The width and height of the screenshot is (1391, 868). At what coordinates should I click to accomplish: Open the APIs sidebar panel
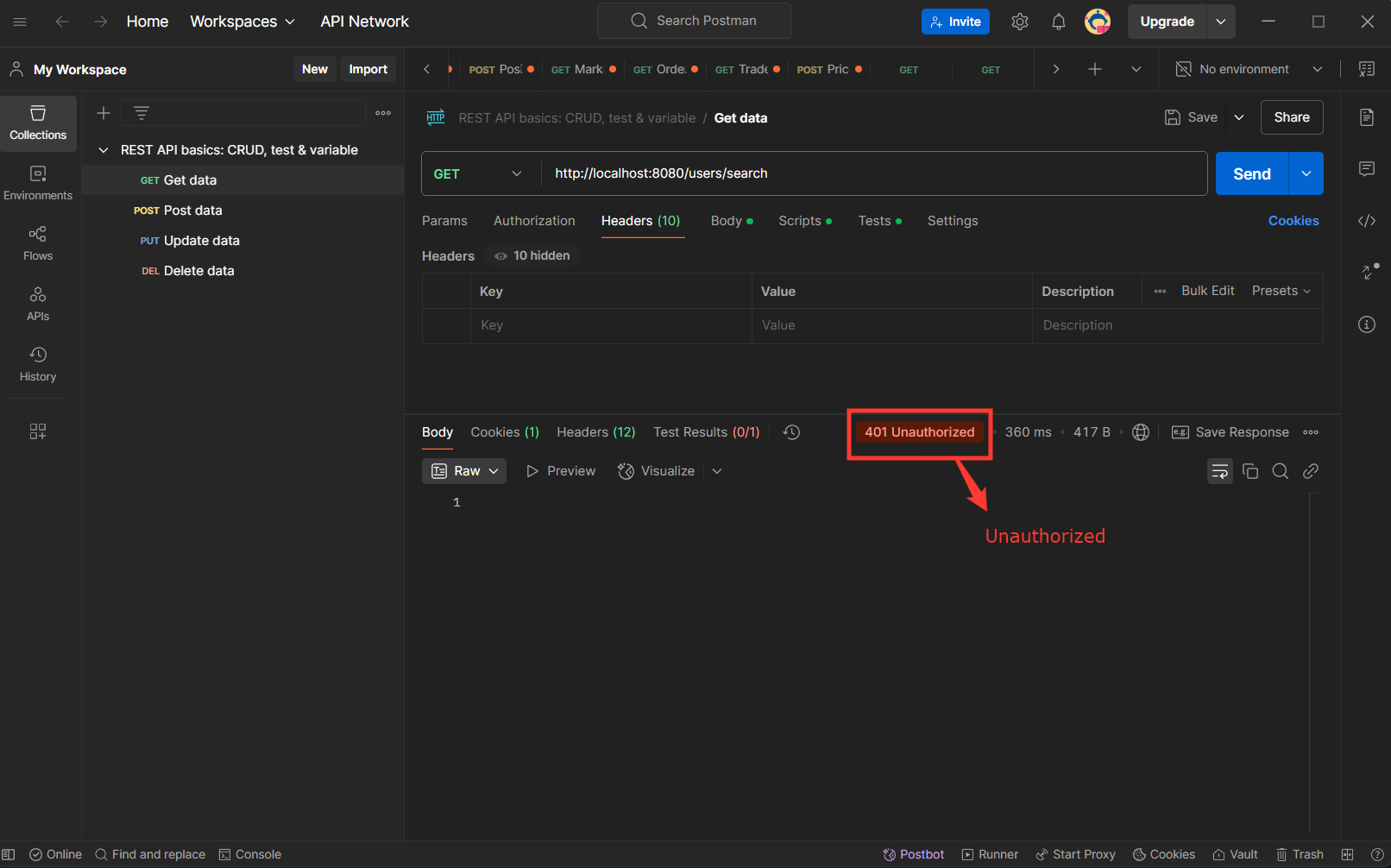38,305
